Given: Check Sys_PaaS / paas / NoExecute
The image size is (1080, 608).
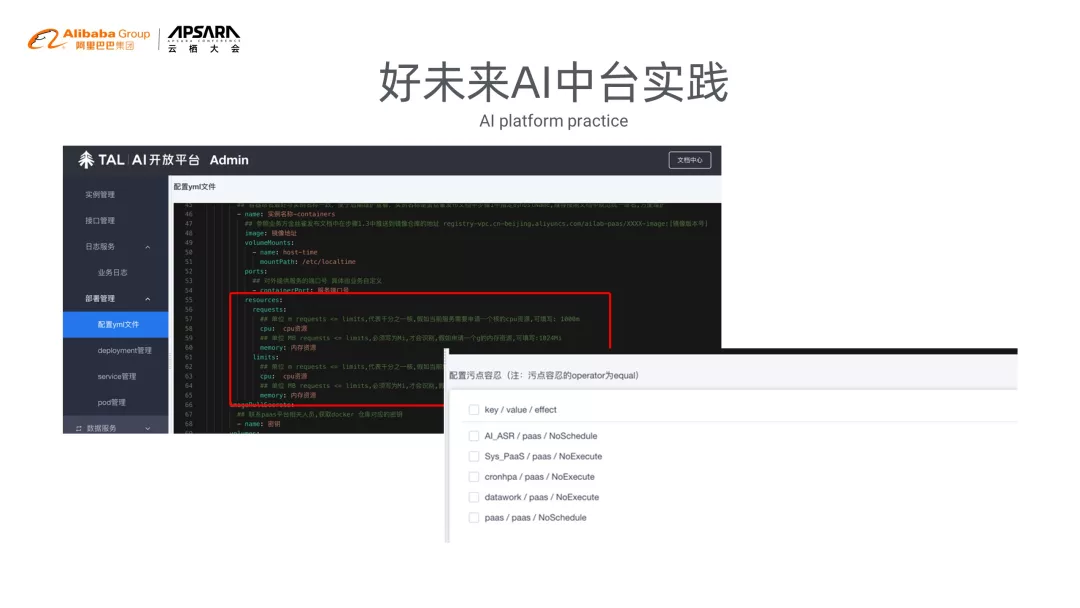Looking at the screenshot, I should tap(474, 457).
